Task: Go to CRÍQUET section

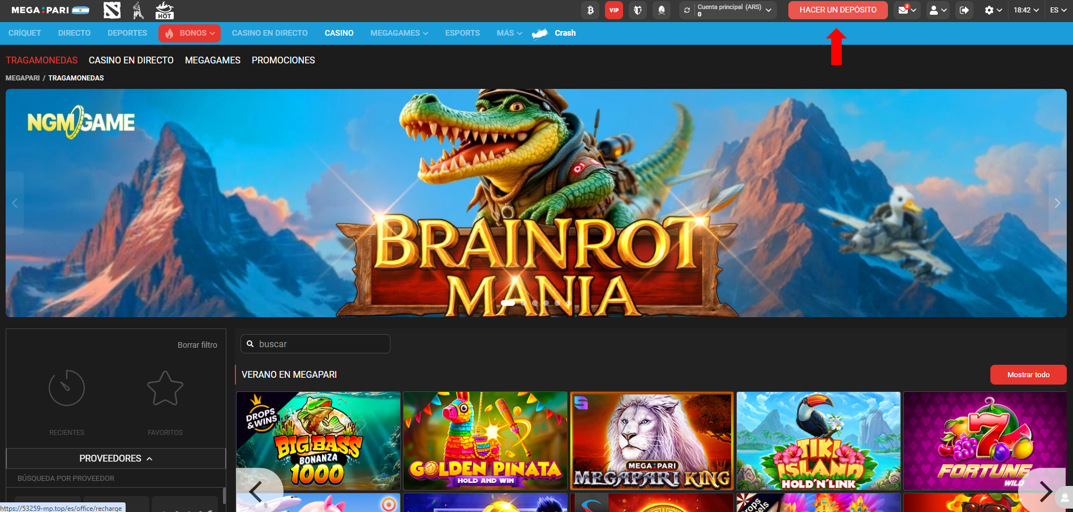Action: 25,33
